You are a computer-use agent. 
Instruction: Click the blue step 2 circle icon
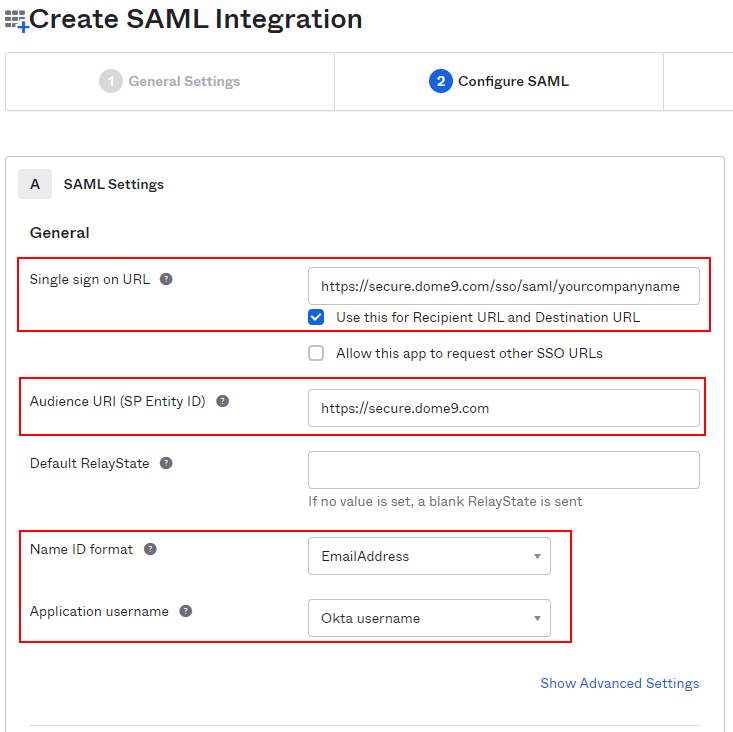(x=440, y=81)
